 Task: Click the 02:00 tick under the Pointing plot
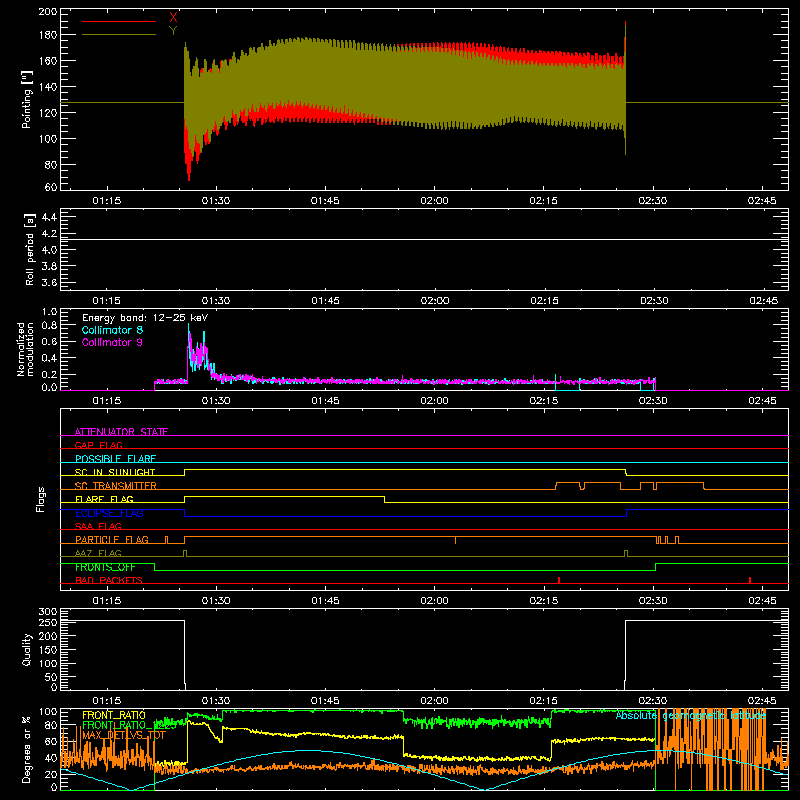pos(434,201)
